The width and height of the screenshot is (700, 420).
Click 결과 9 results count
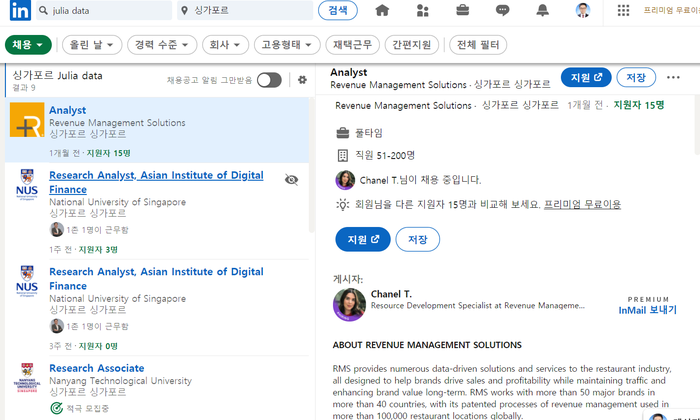[24, 87]
